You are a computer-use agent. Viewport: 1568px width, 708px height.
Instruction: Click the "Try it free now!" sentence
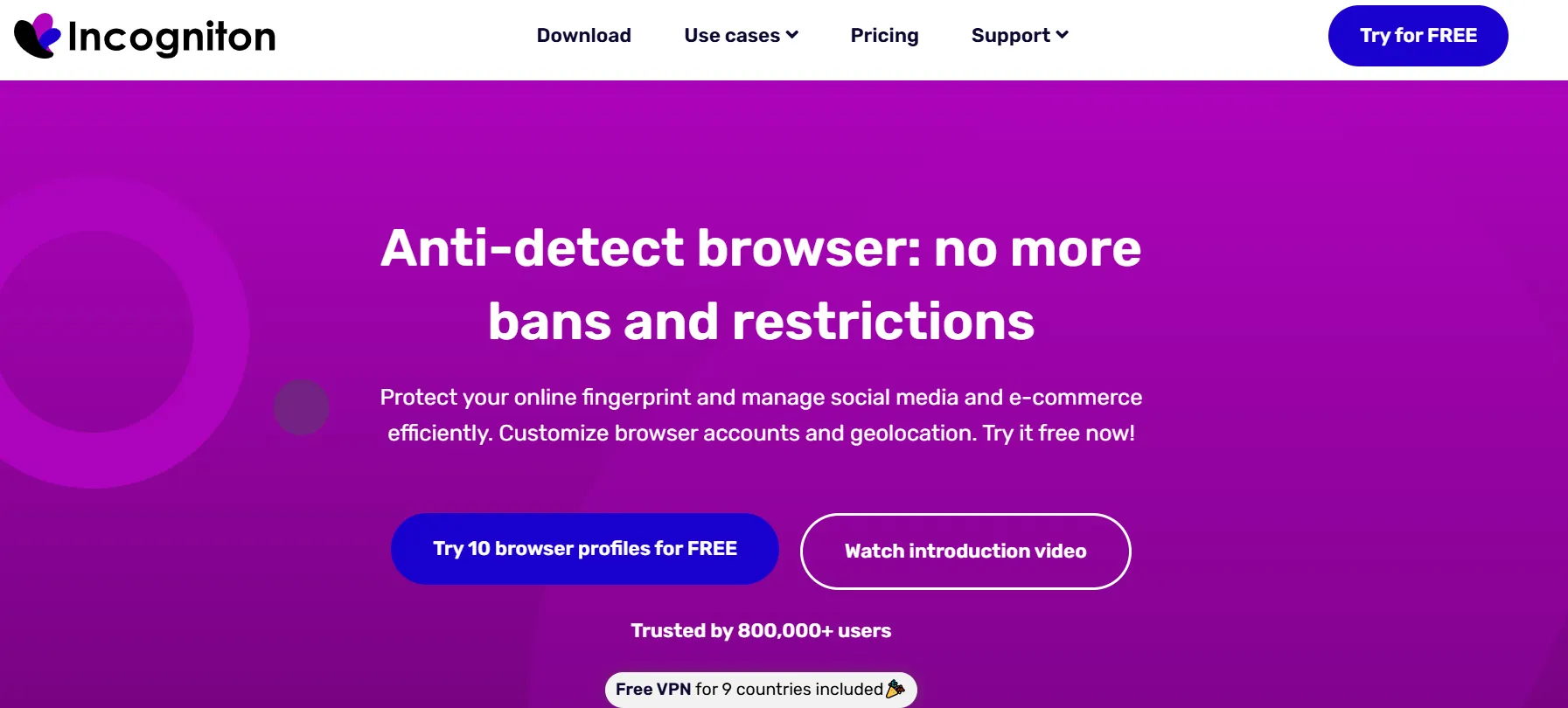[x=1058, y=434]
